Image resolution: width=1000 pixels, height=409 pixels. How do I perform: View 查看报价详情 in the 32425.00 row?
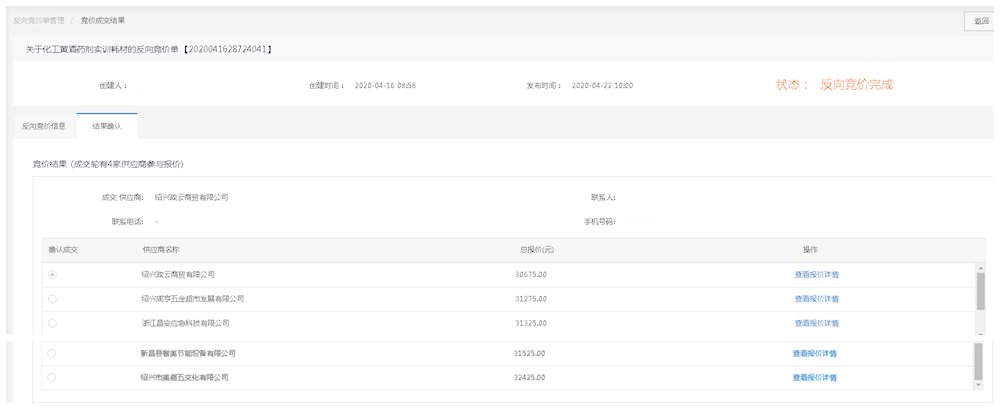(814, 378)
